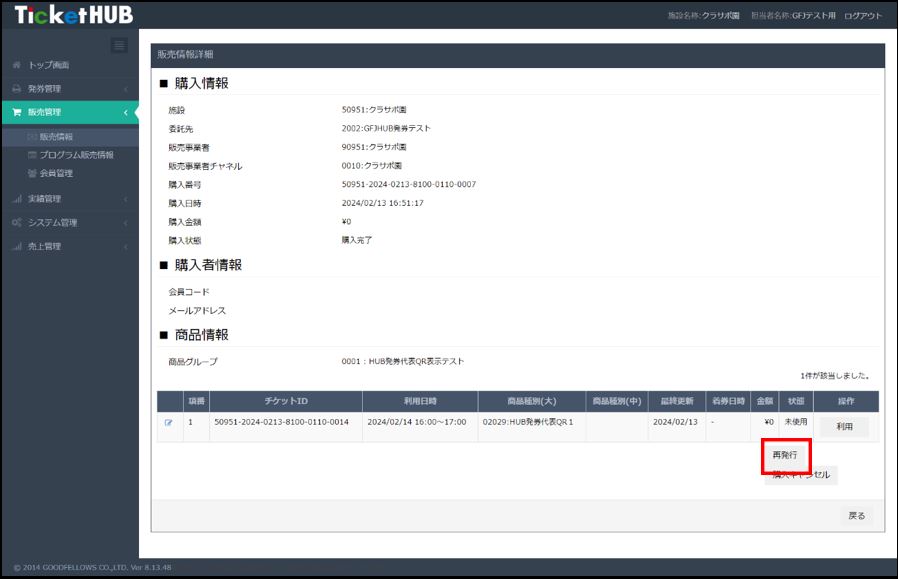Collapse the 販売管理 menu chevron
This screenshot has width=898, height=579.
(x=125, y=112)
